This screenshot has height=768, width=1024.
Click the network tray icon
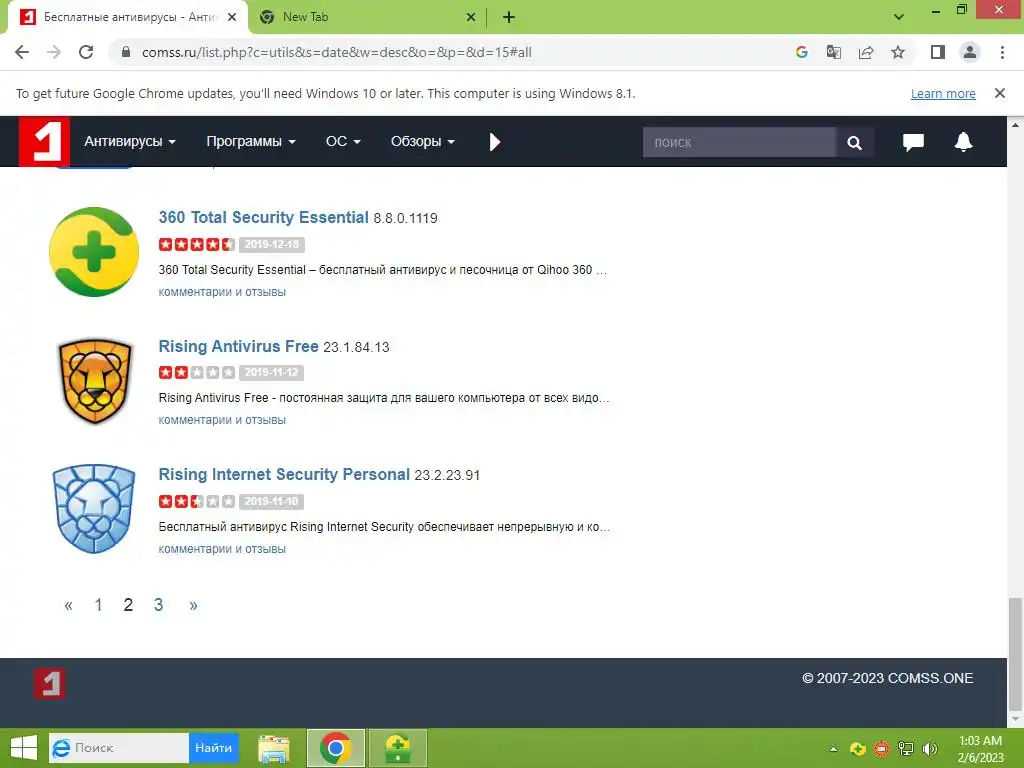click(x=906, y=749)
